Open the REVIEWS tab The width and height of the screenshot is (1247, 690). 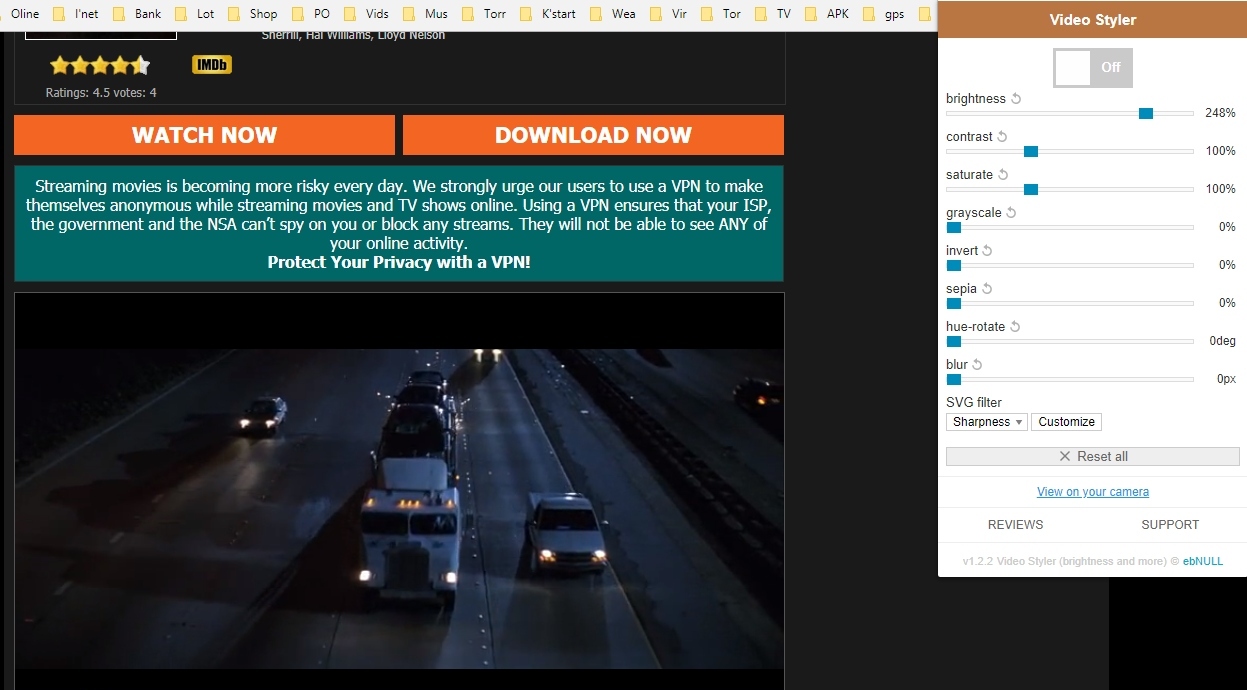[1015, 525]
